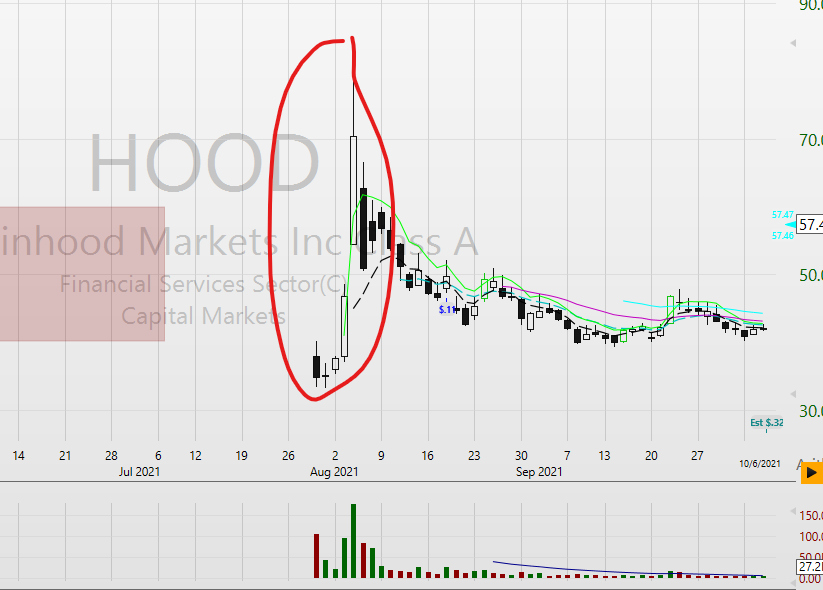Screen dimensions: 823x590
Task: Click the volume-scale triangle handle near 150
Action: (793, 511)
